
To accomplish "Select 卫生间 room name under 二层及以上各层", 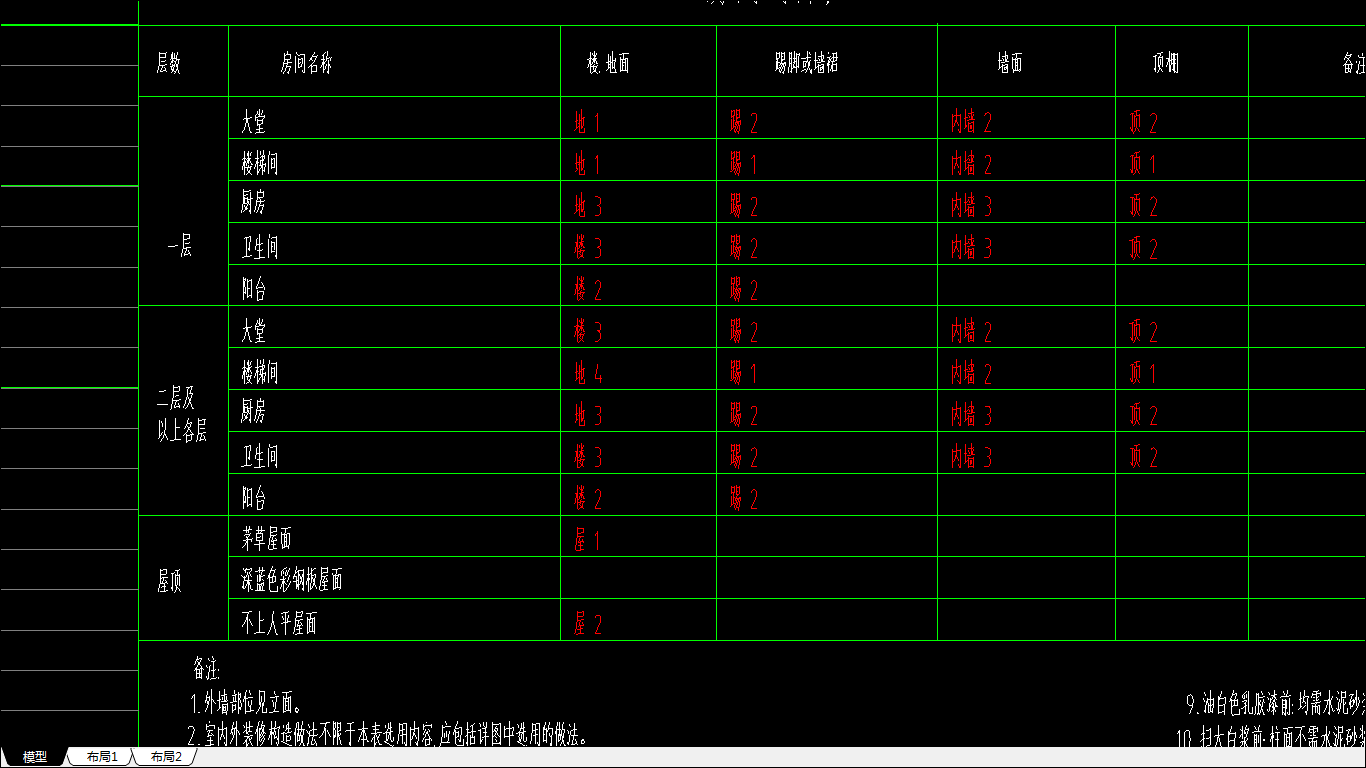I will 260,457.
